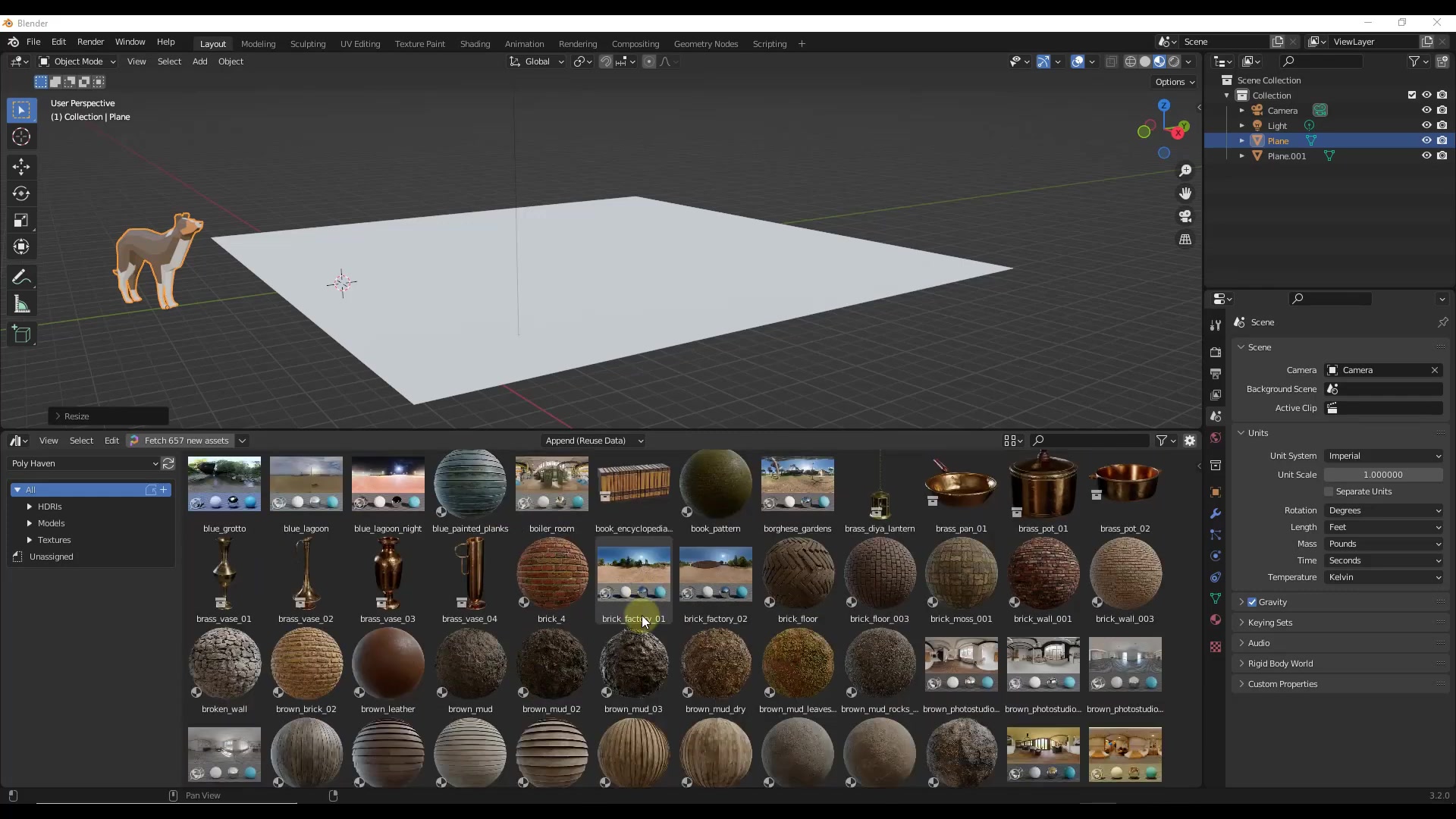Select the Rotate tool

tap(21, 193)
